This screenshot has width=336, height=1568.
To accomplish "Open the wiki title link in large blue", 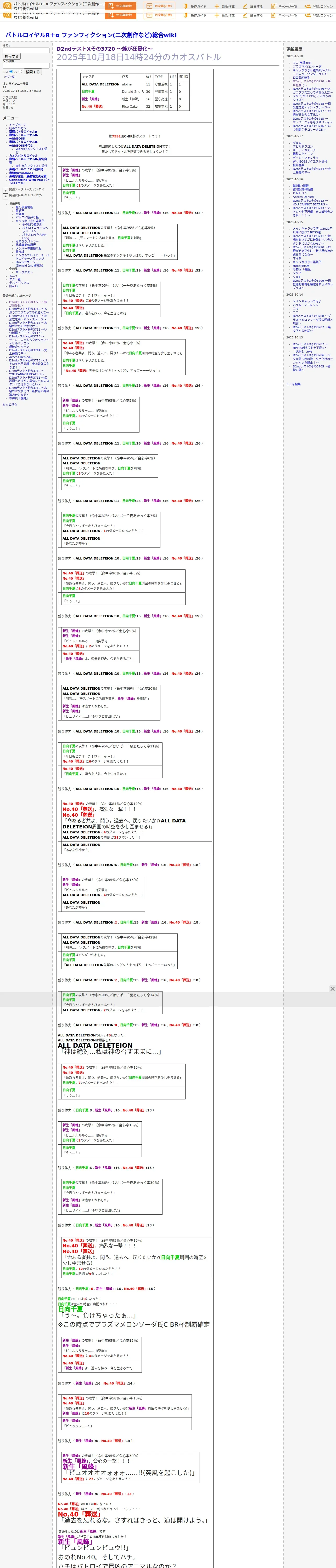I will [91, 35].
